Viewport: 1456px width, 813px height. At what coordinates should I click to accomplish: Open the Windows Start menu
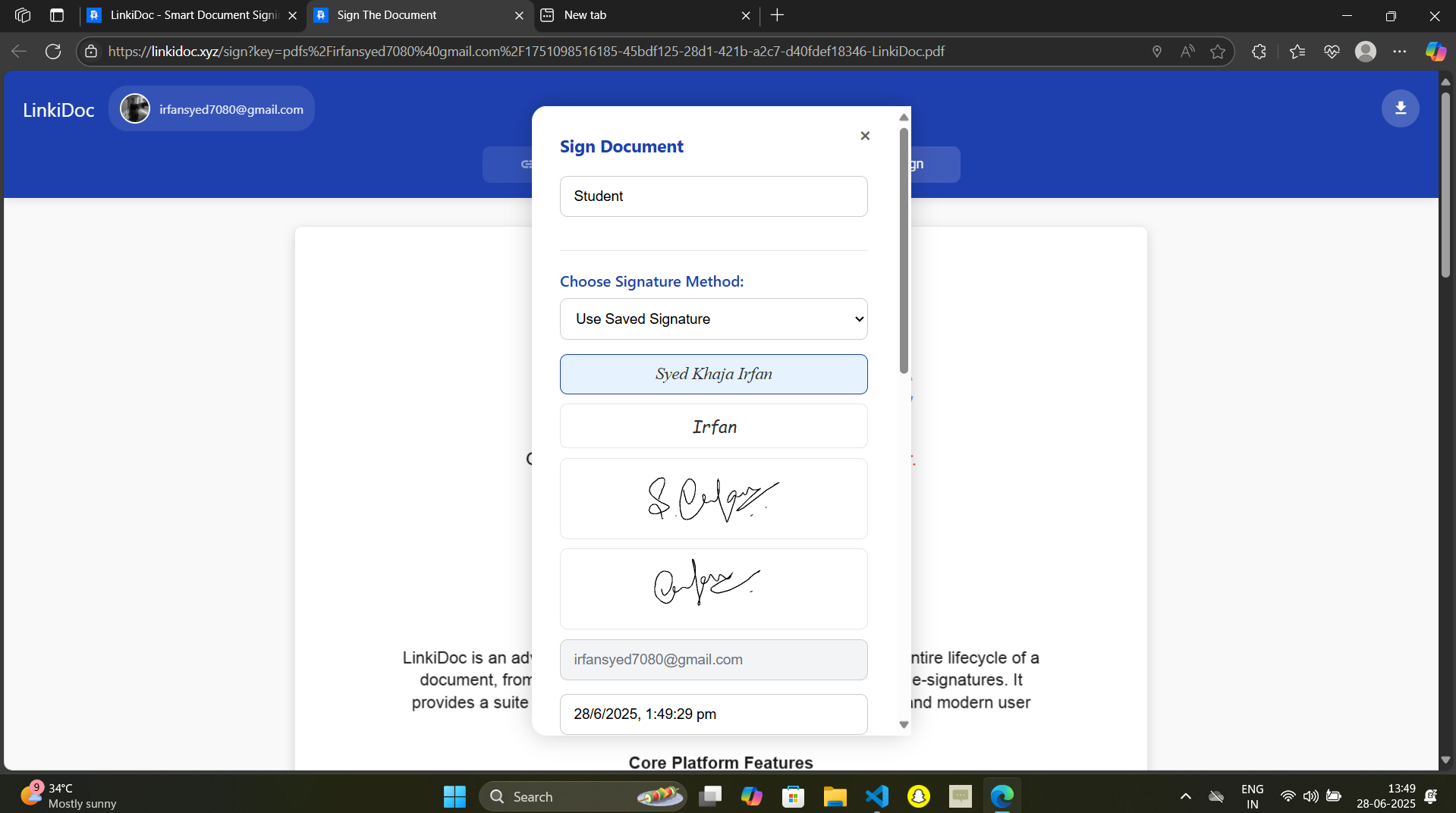454,796
